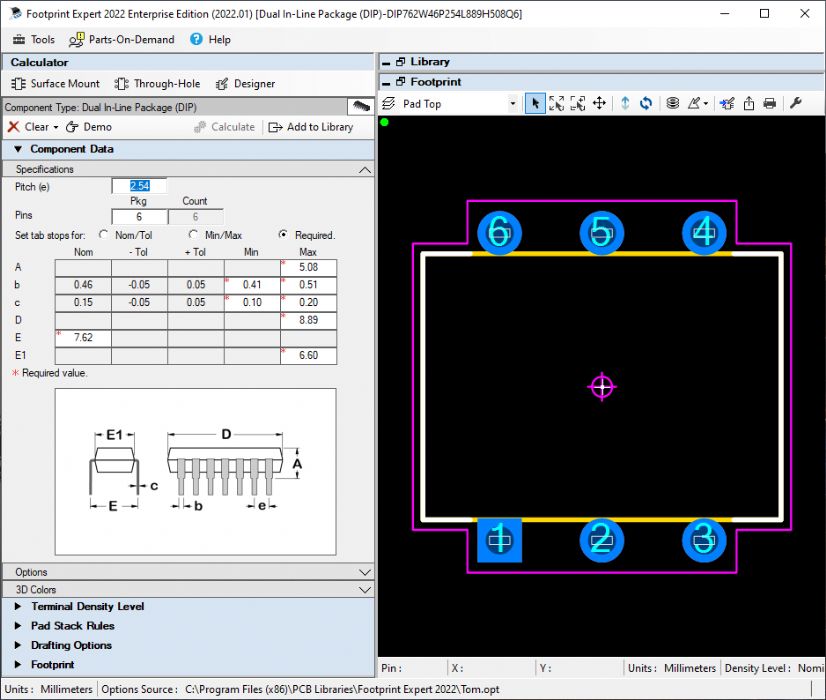Expand the Footprint section in Calculator
The width and height of the screenshot is (826, 700).
click(18, 665)
